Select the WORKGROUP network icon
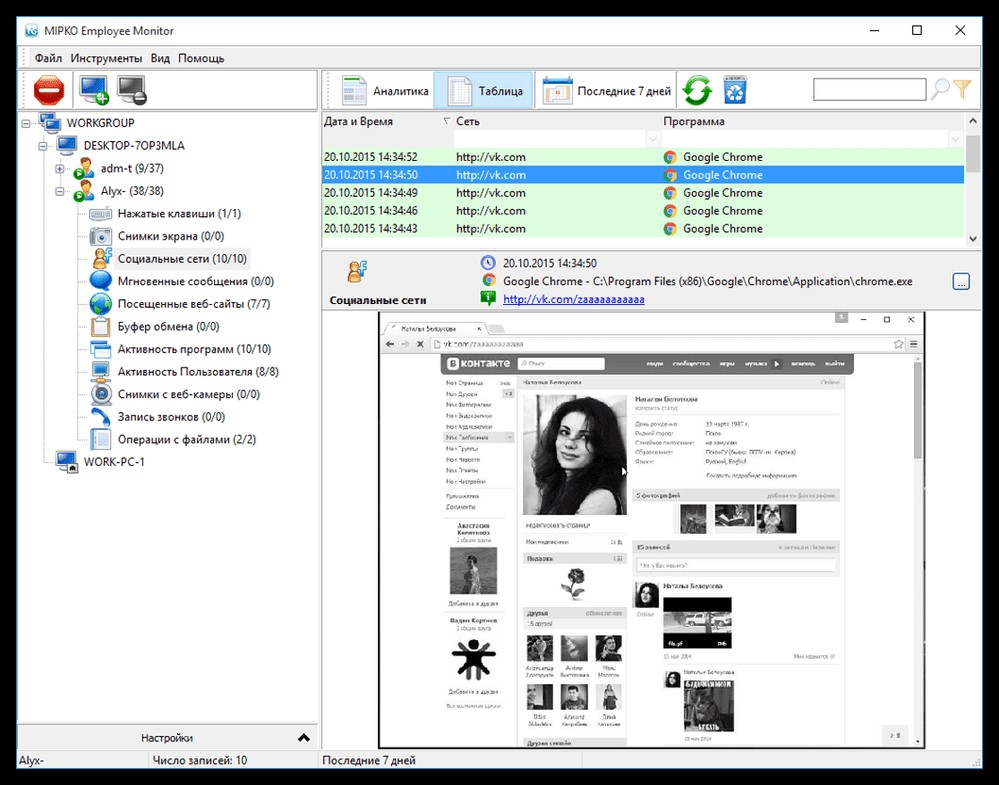Screen dimensions: 999x785 coord(50,122)
